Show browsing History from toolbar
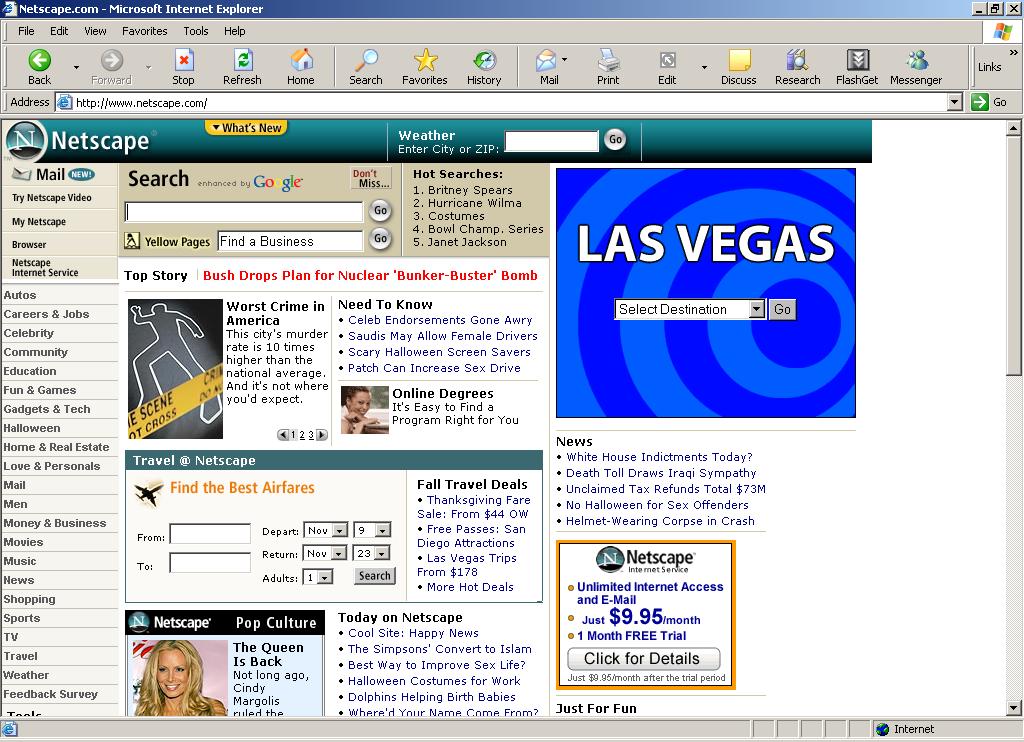Image resolution: width=1024 pixels, height=742 pixels. tap(484, 67)
